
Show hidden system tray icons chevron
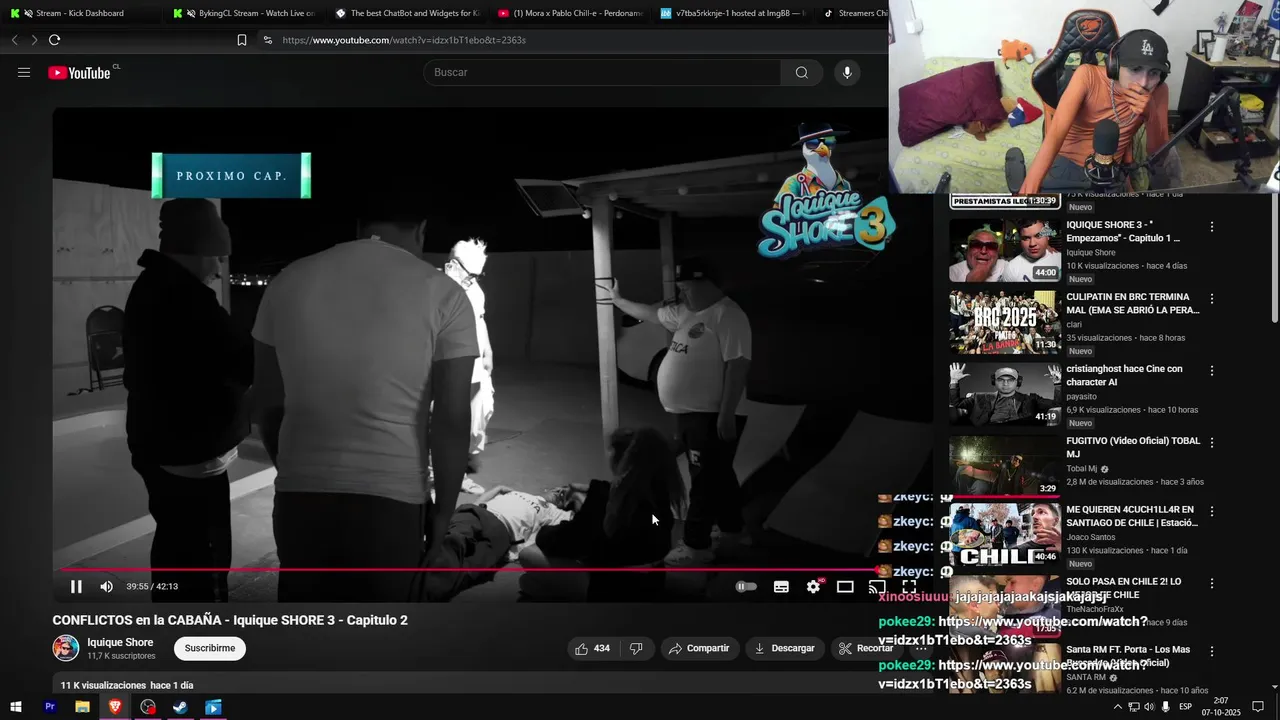pos(1117,707)
